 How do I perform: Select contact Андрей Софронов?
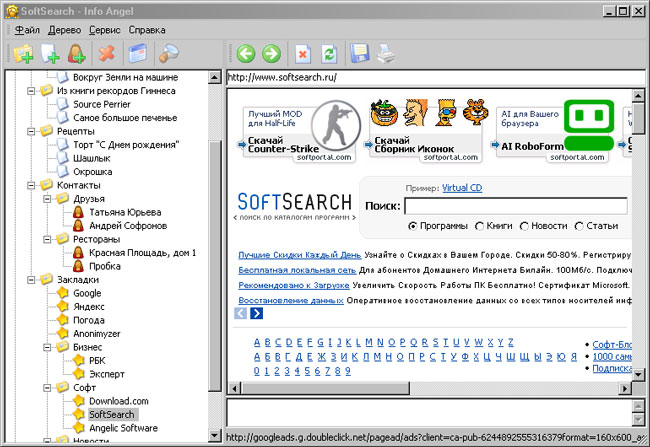pyautogui.click(x=128, y=226)
